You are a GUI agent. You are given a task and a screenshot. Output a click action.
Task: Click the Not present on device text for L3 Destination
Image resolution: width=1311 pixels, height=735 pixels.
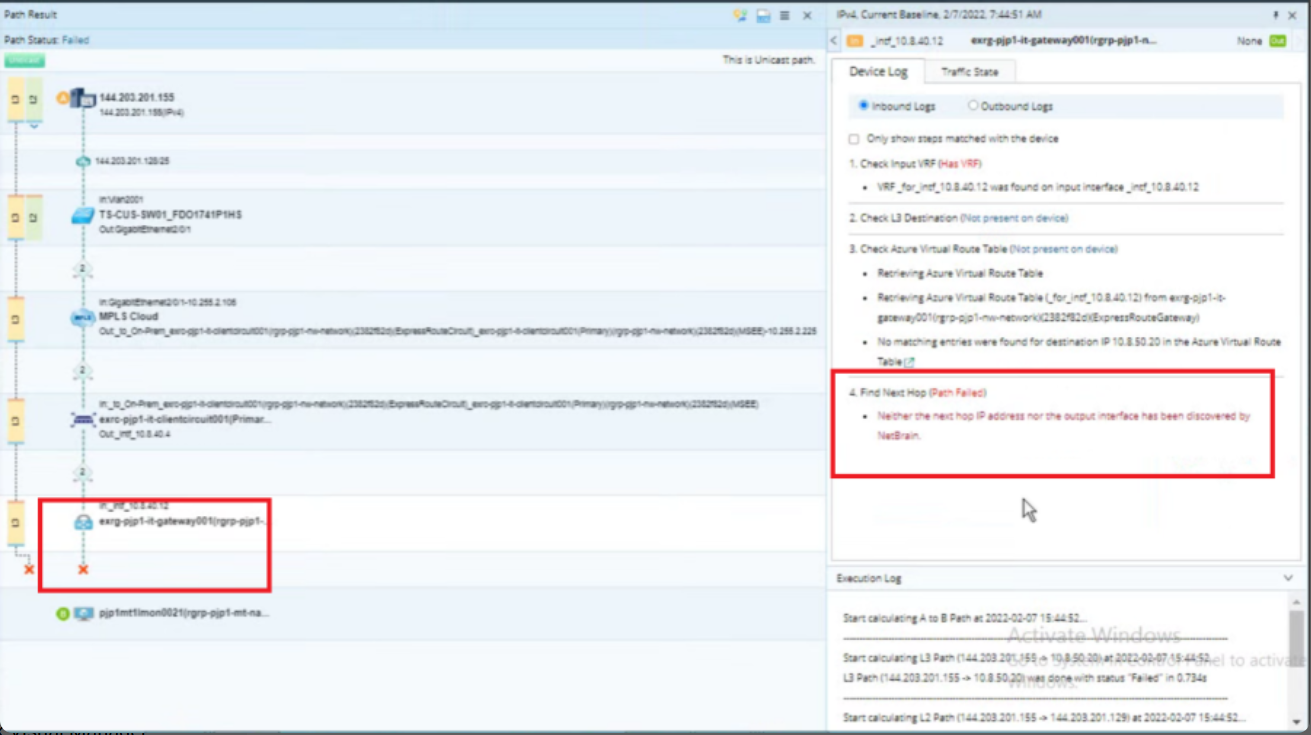pos(1014,218)
